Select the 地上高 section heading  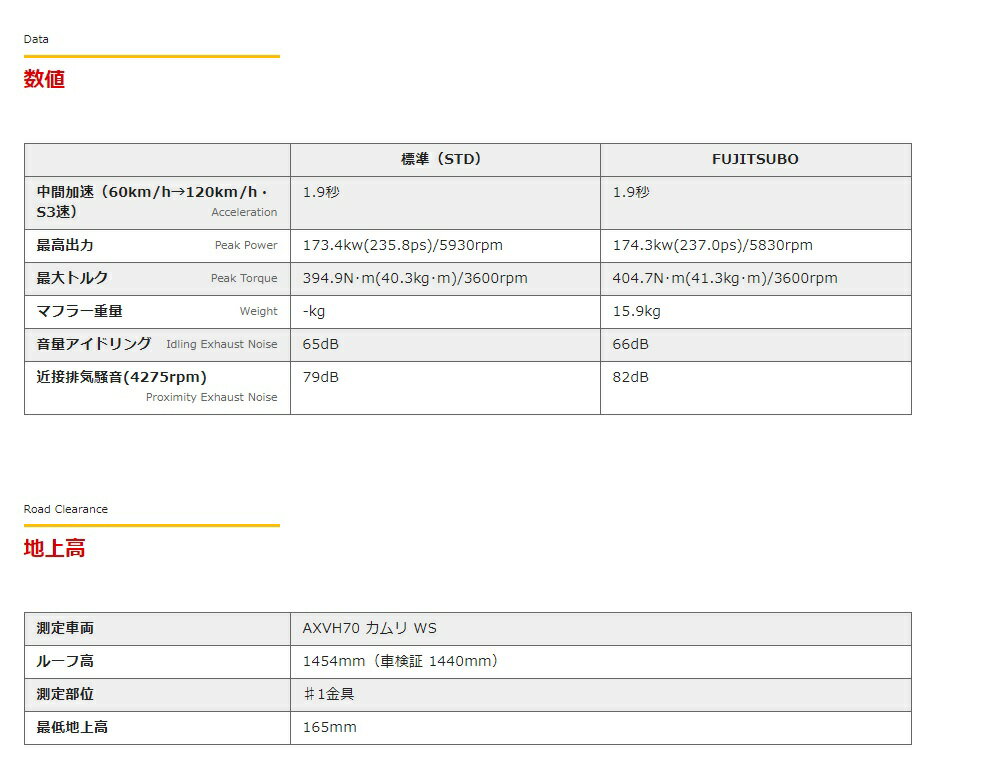coord(55,548)
